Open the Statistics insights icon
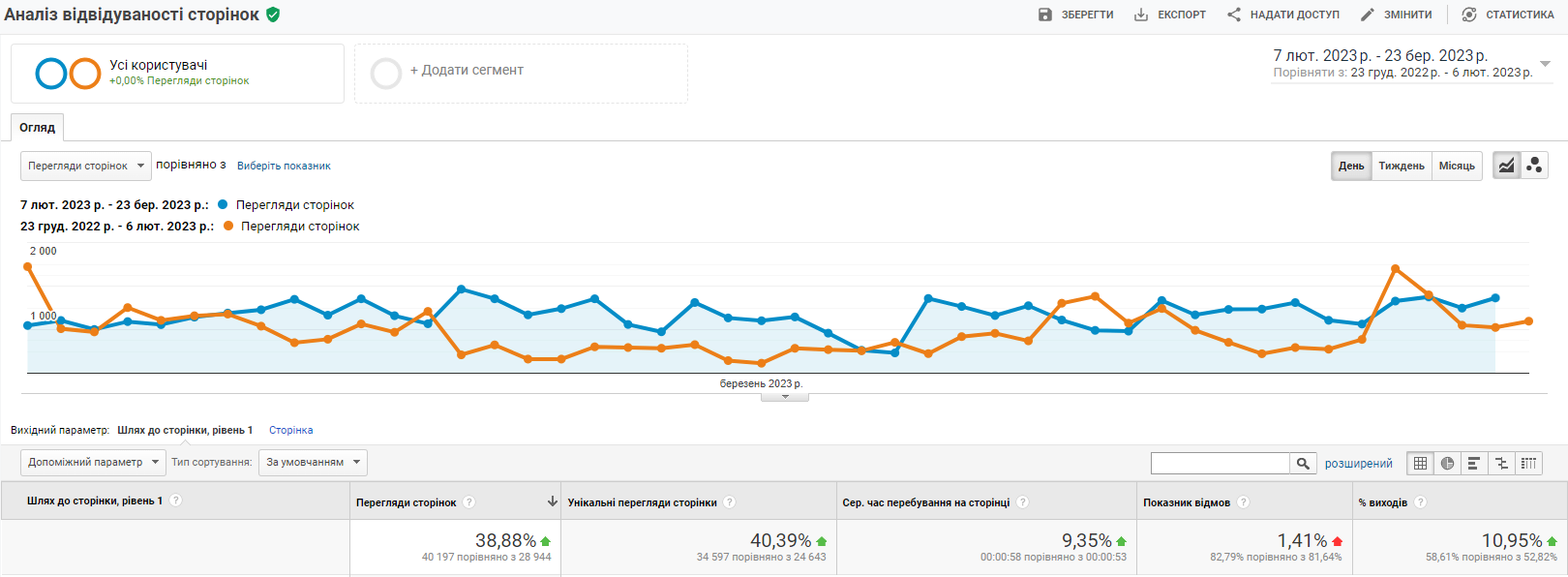1568x577 pixels. pyautogui.click(x=1469, y=15)
